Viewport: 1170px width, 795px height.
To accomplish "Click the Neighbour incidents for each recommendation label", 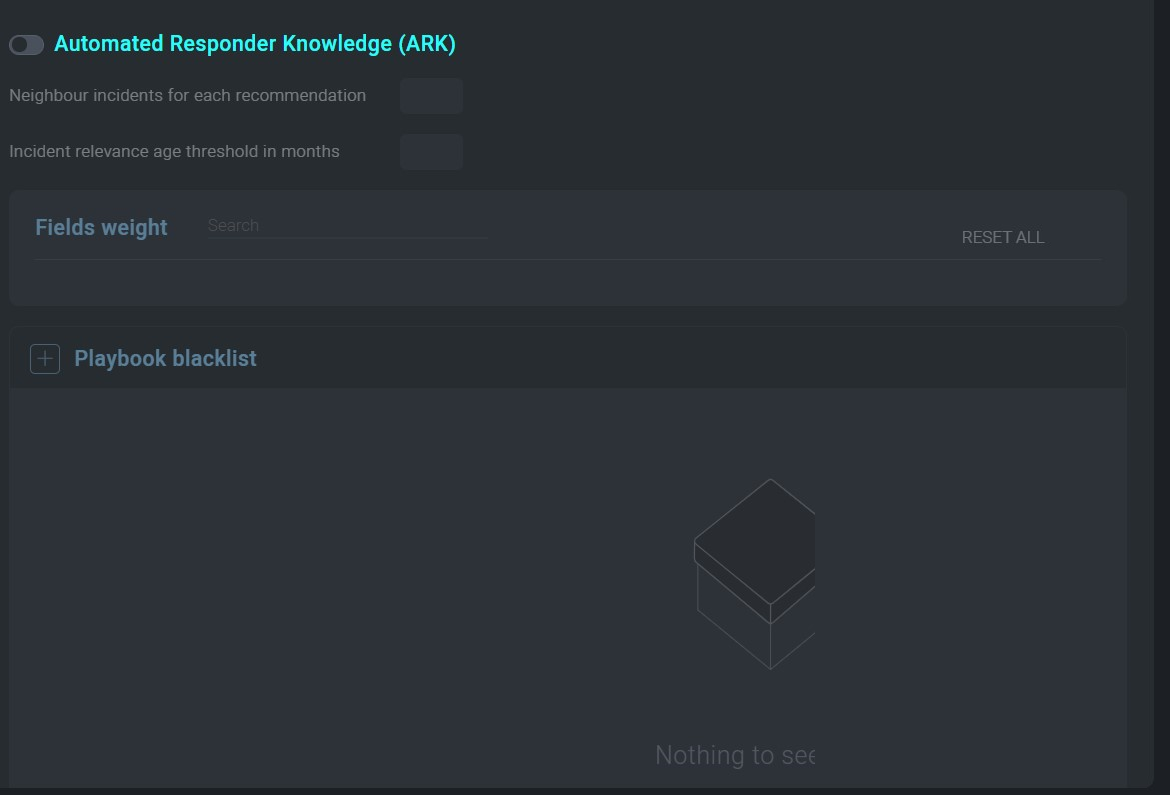I will pos(187,96).
